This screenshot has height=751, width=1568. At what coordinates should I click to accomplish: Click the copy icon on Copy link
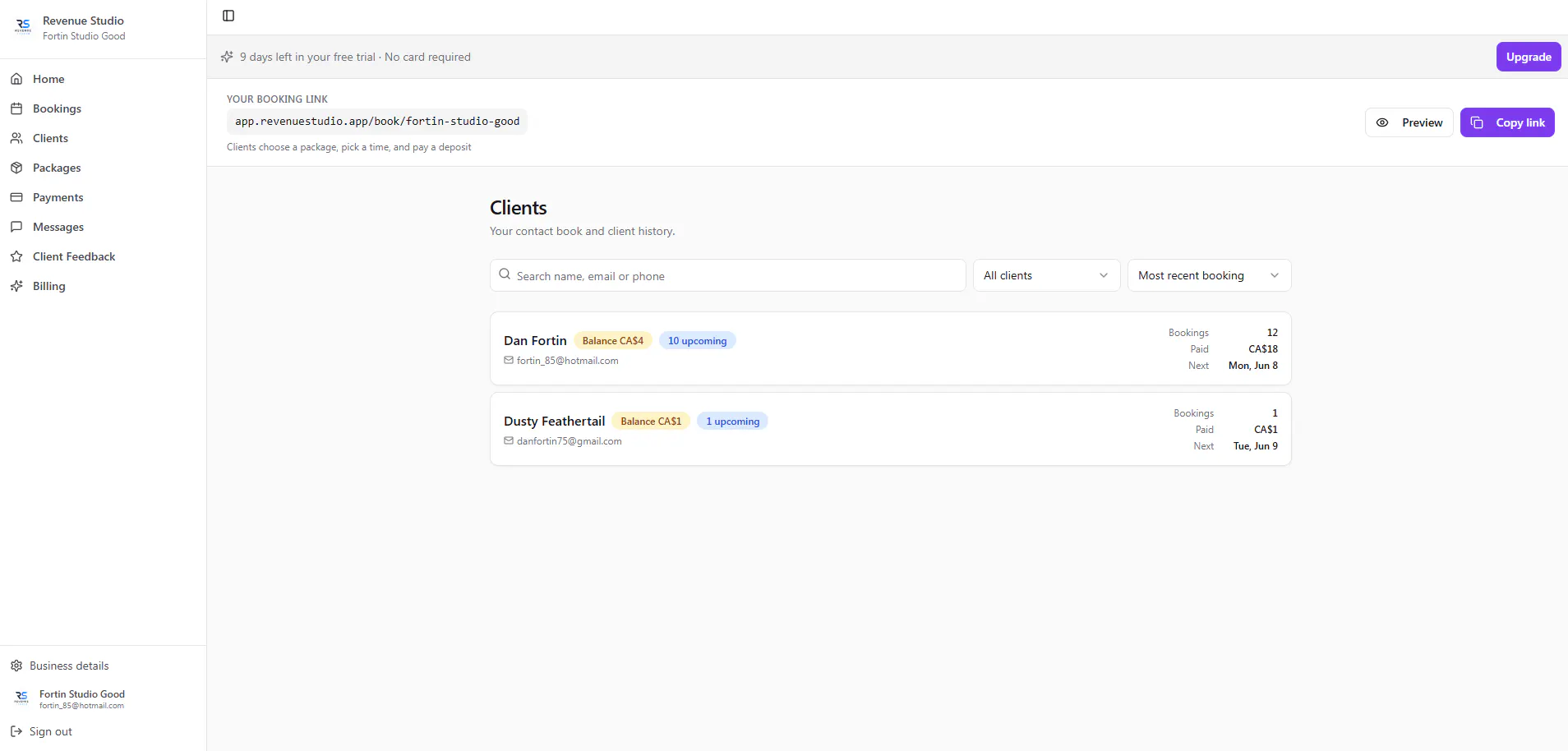pyautogui.click(x=1477, y=122)
